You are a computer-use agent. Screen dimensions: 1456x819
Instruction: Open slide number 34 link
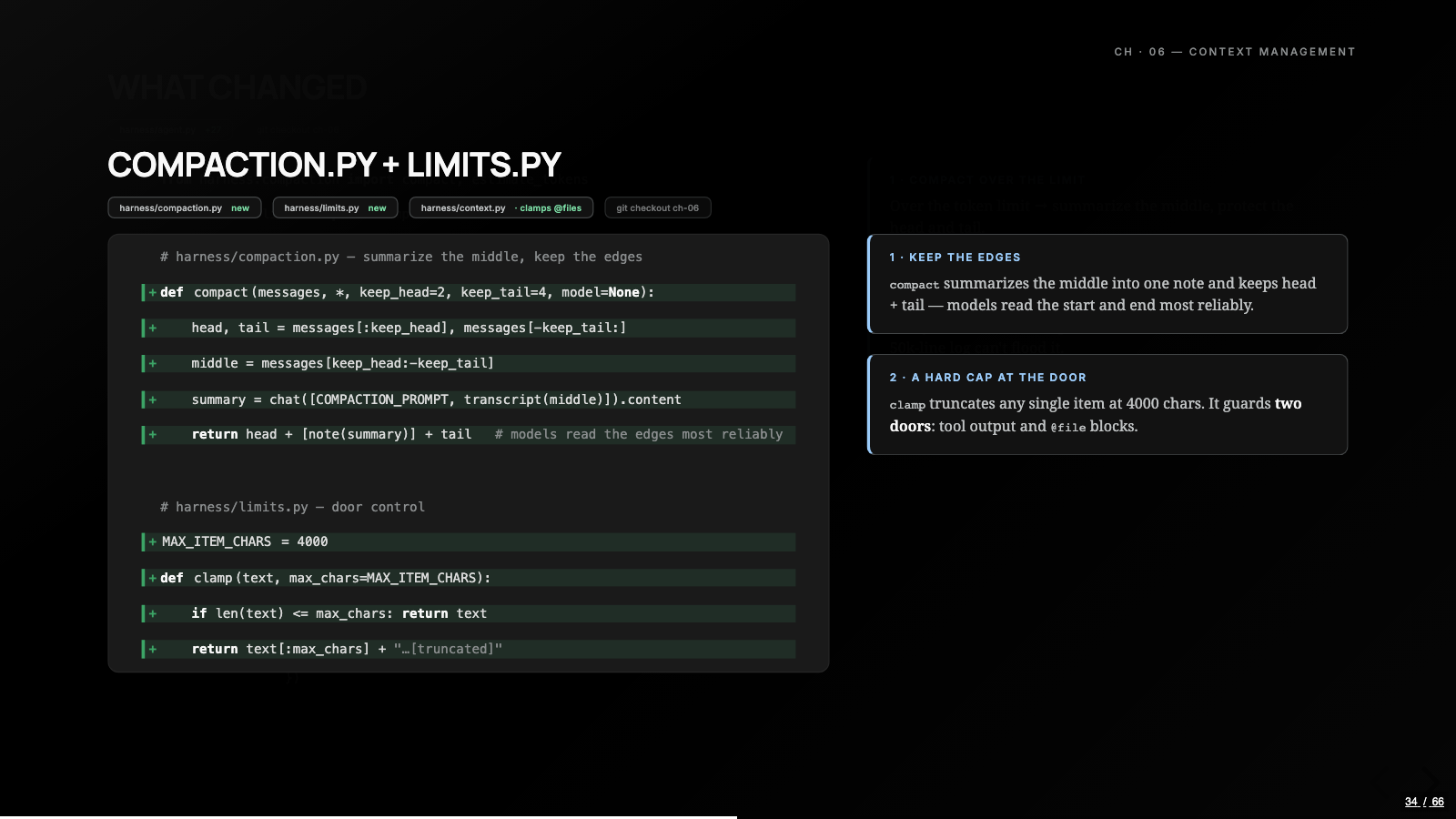tap(1411, 802)
